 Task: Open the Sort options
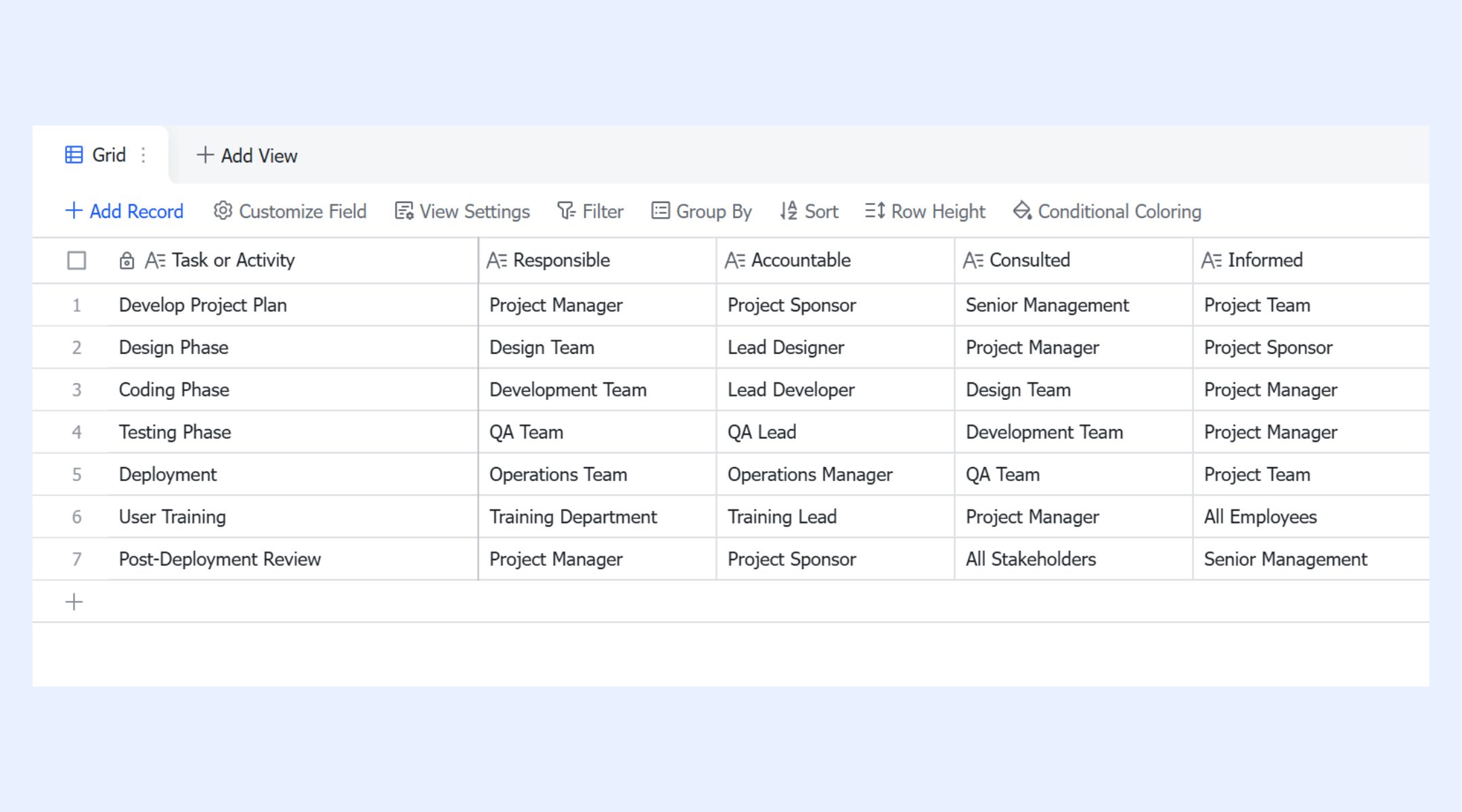pyautogui.click(x=809, y=211)
